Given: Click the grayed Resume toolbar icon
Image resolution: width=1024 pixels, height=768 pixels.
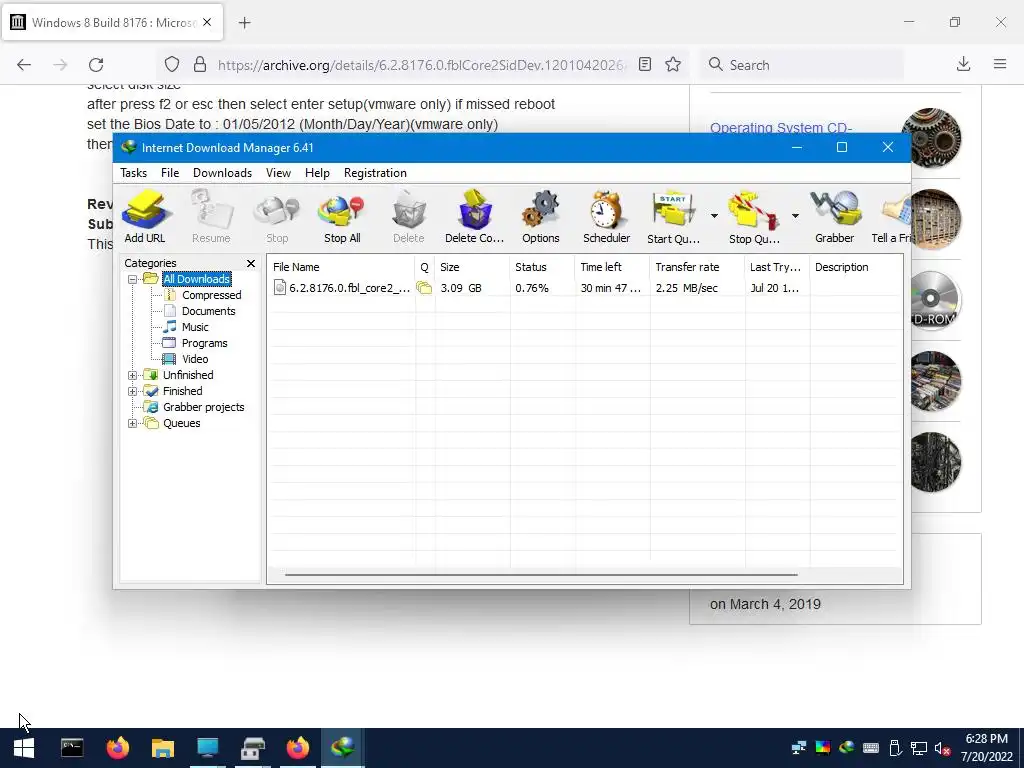Looking at the screenshot, I should click(x=211, y=217).
